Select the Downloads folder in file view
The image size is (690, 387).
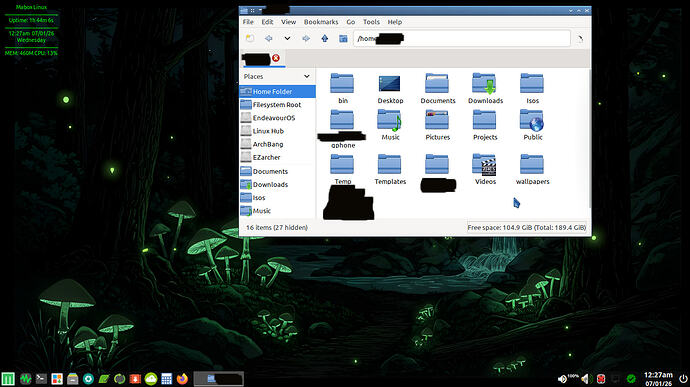(x=484, y=84)
